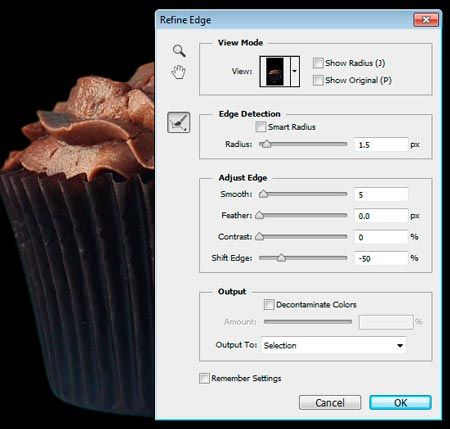Open the Output To Selection dropdown
Viewport: 450px width, 429px height.
click(333, 345)
